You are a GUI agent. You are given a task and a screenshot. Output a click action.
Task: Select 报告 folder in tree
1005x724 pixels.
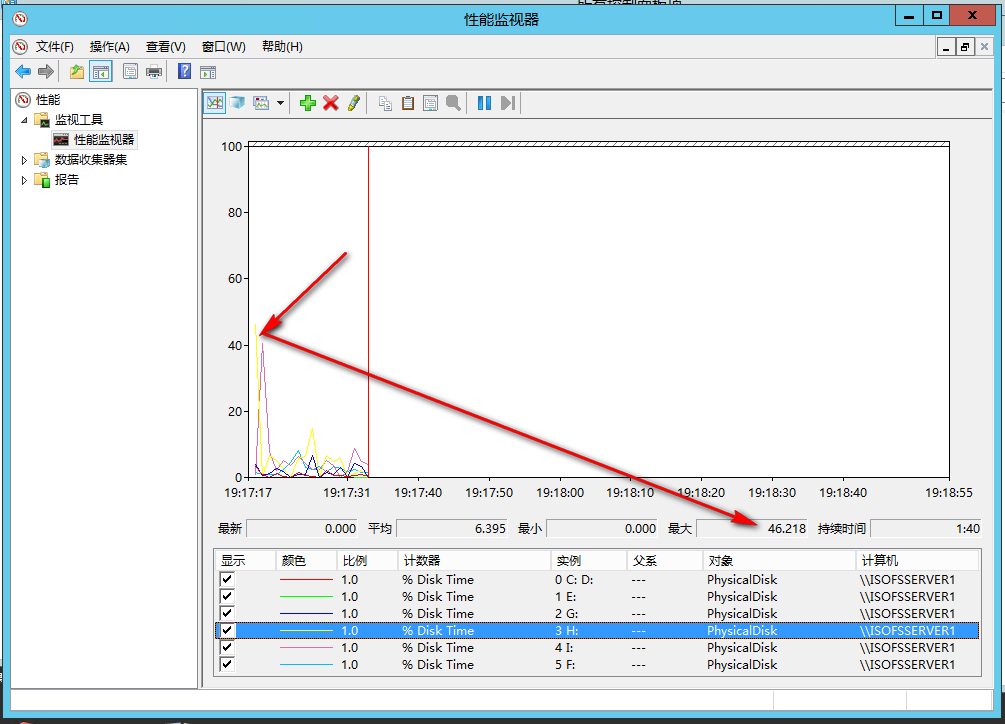click(x=67, y=179)
